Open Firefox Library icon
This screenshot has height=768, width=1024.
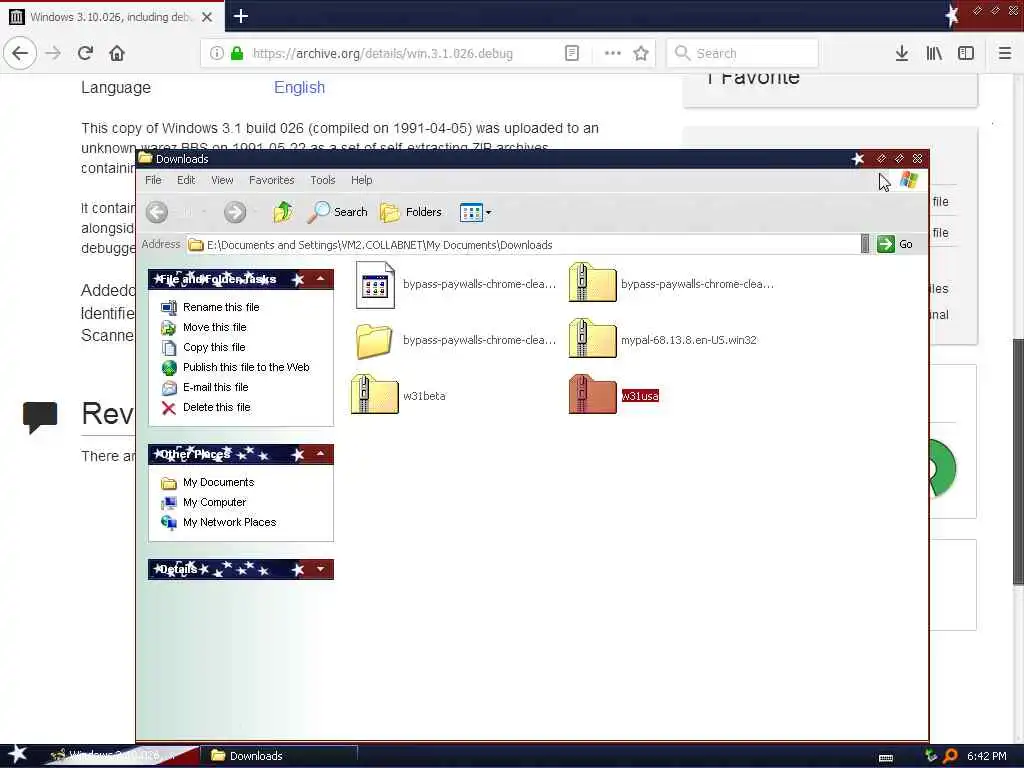(x=934, y=54)
